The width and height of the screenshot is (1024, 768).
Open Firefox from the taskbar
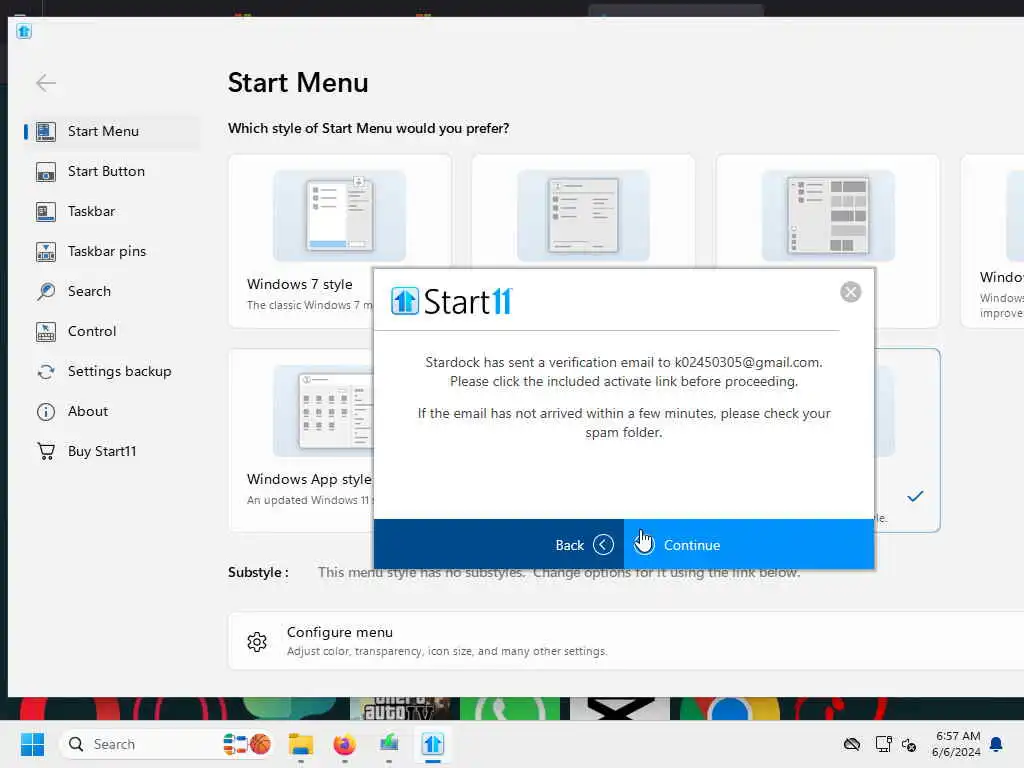[344, 744]
